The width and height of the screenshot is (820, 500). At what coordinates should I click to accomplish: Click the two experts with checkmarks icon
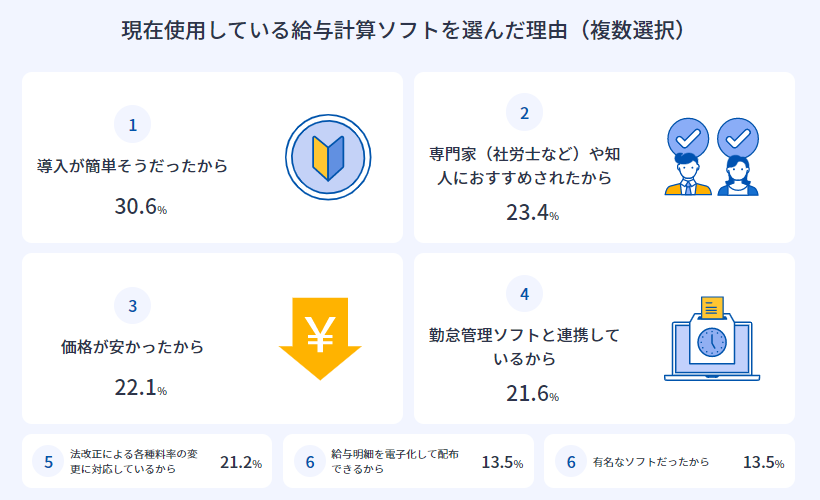(x=711, y=158)
